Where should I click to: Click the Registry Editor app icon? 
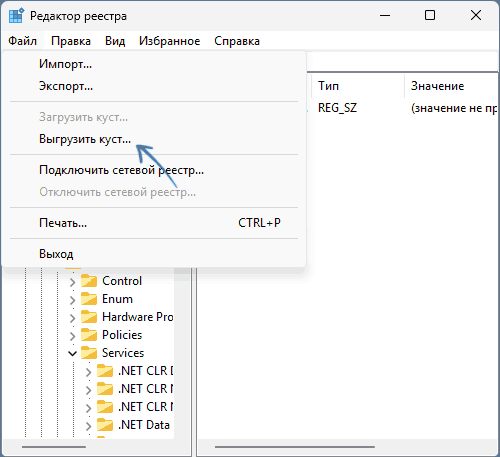pos(16,16)
